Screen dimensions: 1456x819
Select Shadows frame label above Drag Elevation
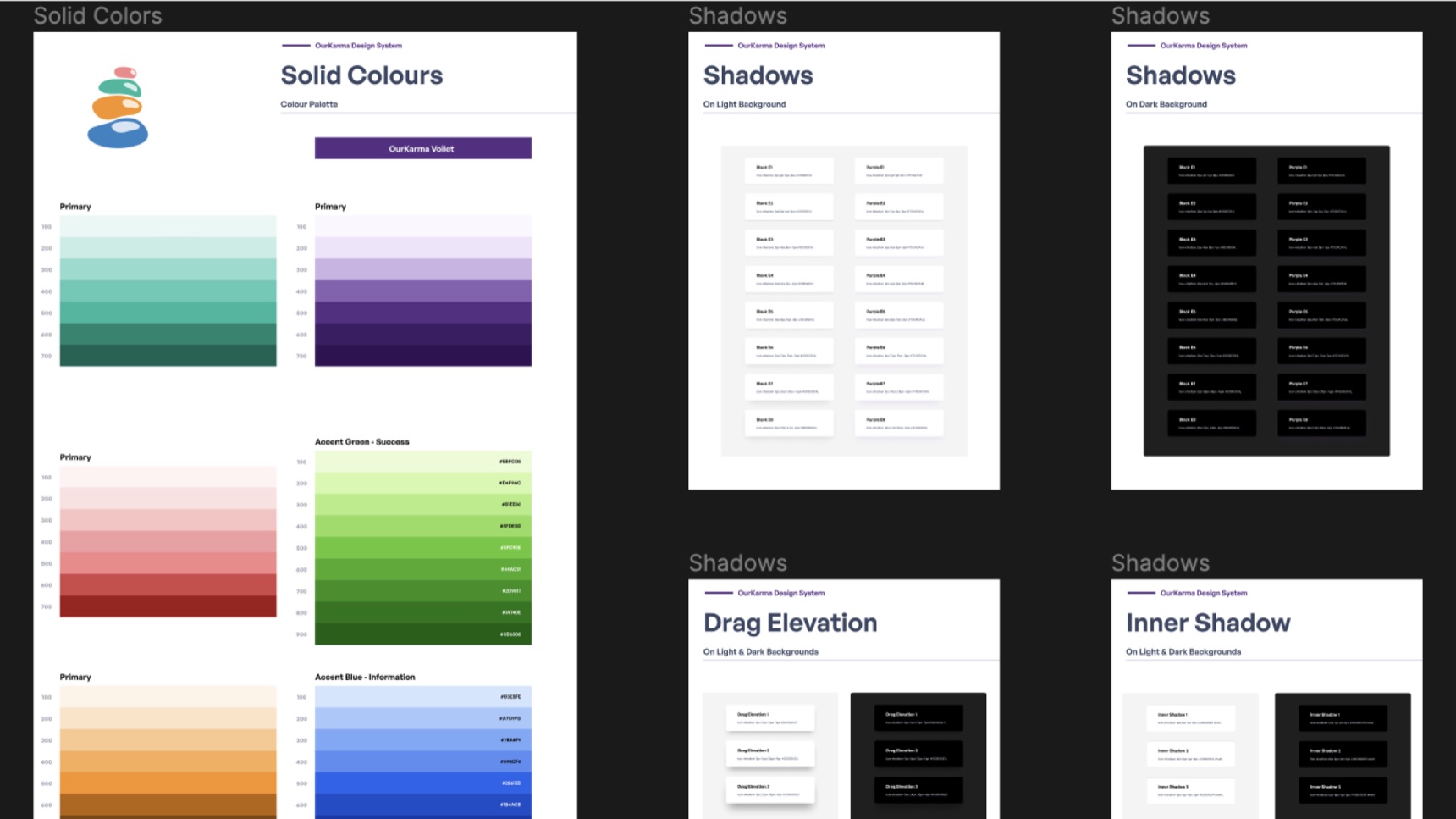pyautogui.click(x=737, y=562)
